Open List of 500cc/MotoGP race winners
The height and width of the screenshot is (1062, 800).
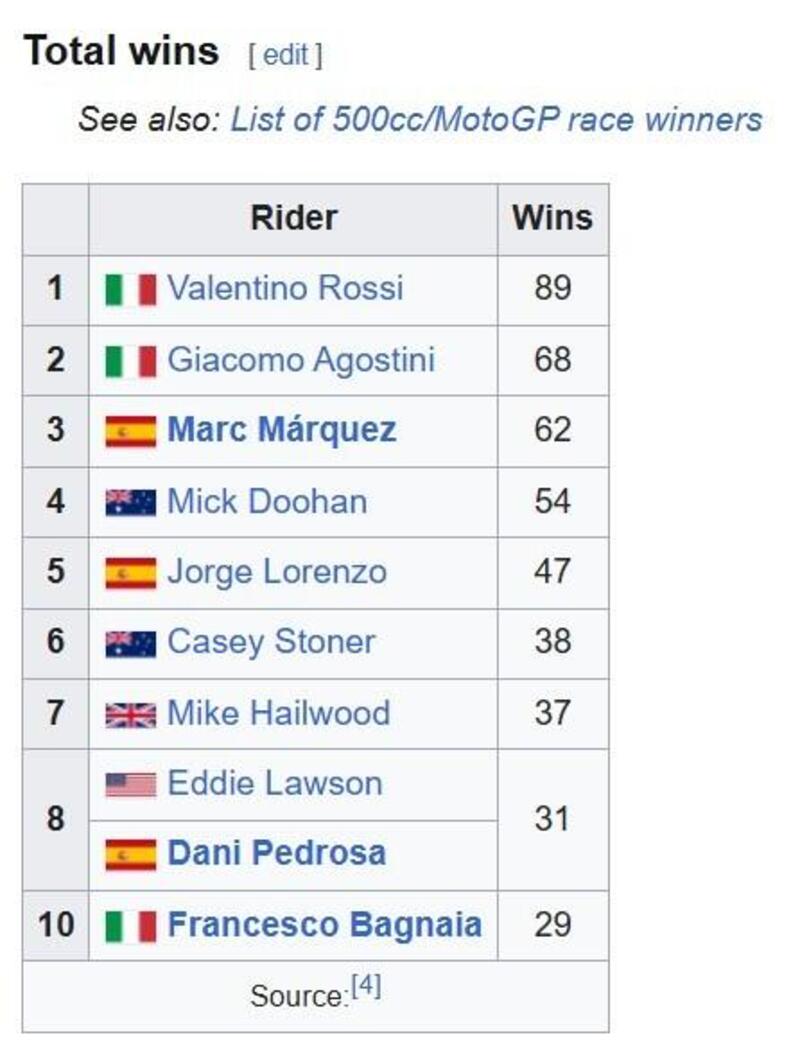point(496,120)
